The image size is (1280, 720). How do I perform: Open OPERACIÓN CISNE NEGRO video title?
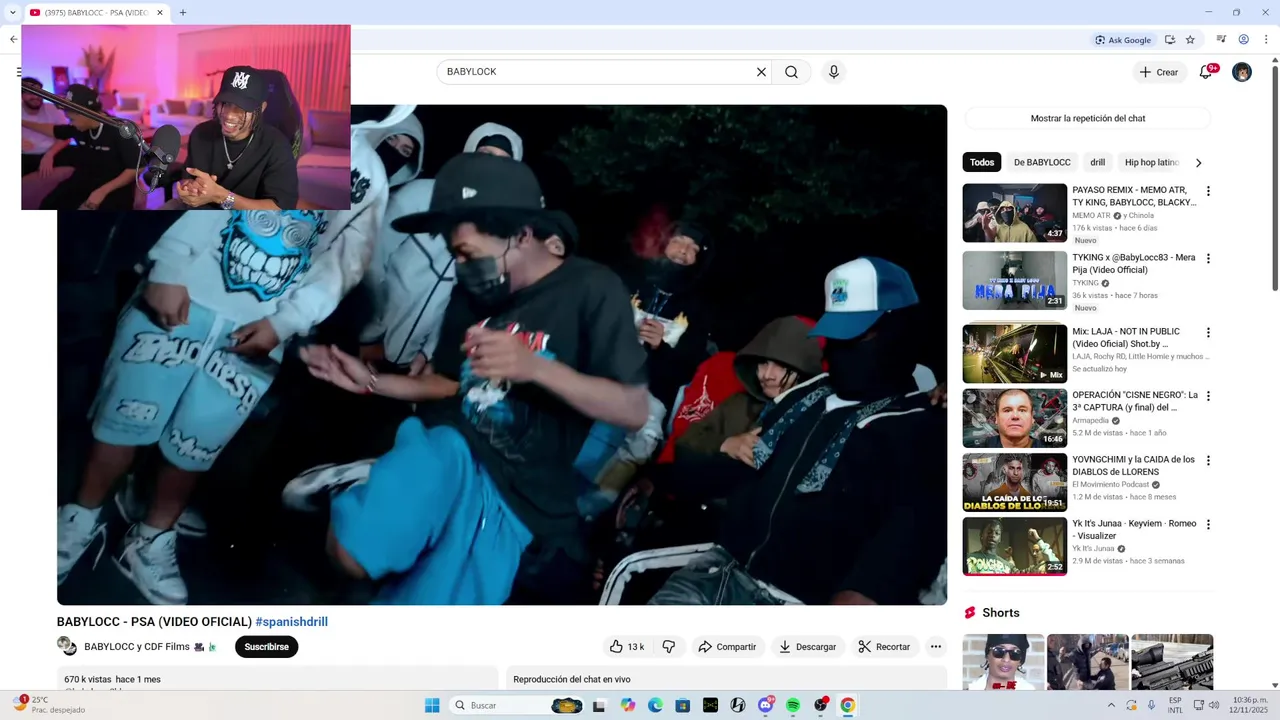click(1135, 401)
